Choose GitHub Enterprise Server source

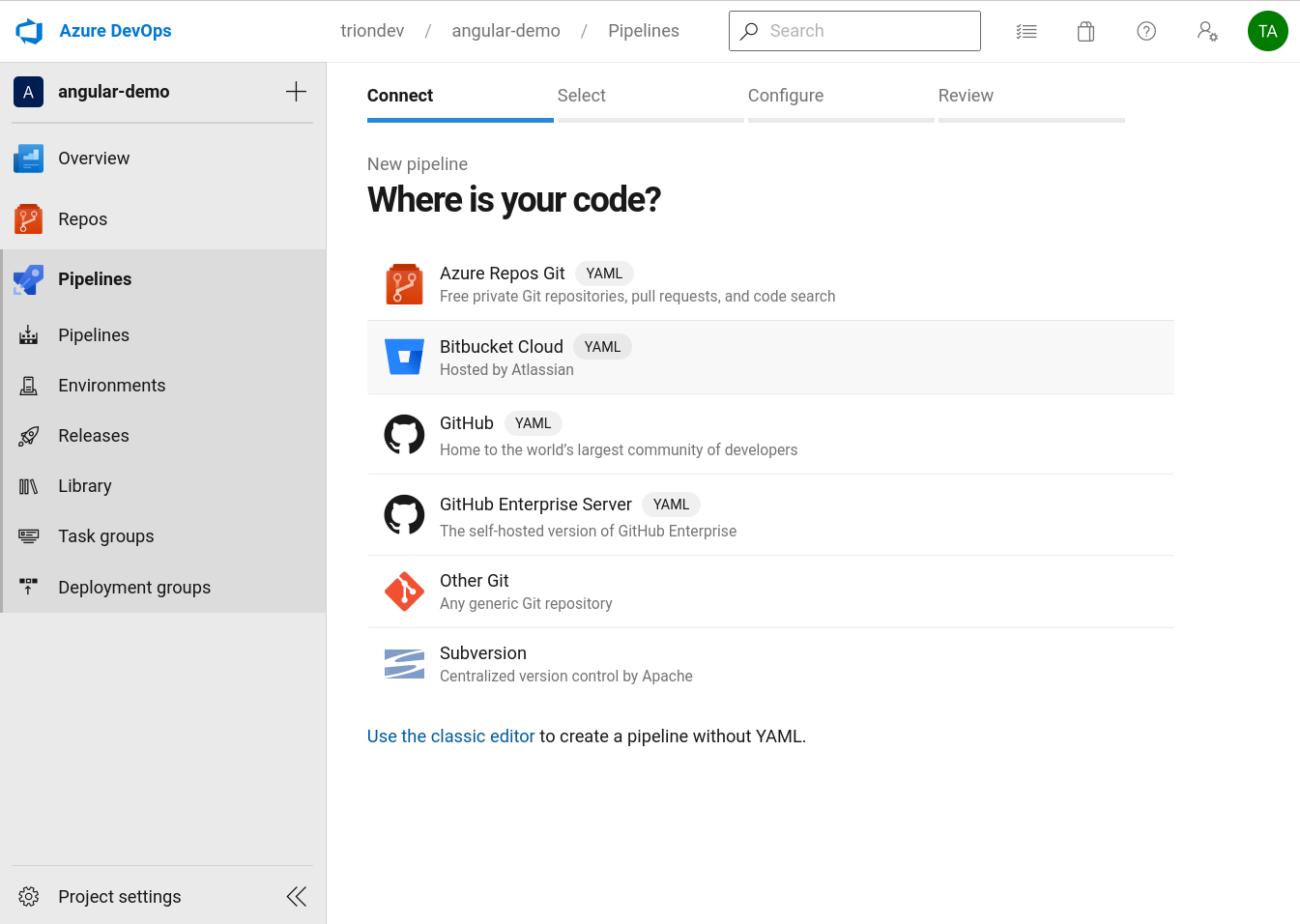pos(770,515)
